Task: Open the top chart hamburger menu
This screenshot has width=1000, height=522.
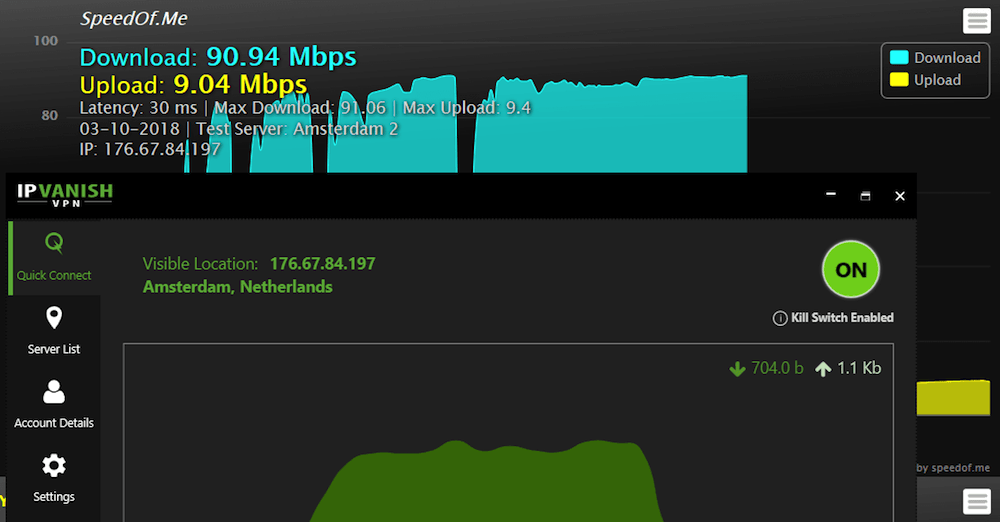Action: pyautogui.click(x=976, y=20)
